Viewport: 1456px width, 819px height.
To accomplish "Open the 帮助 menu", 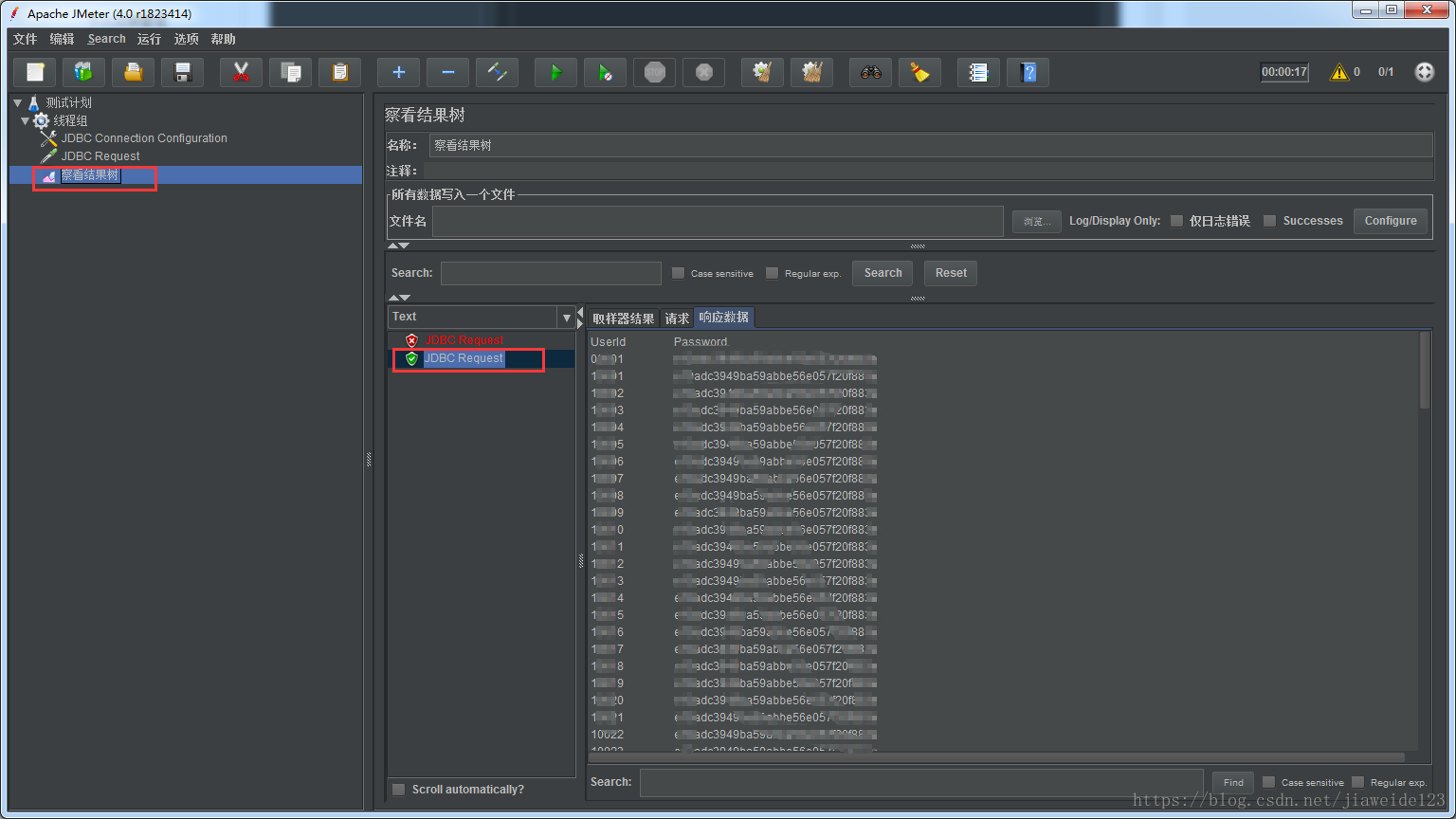I will [x=223, y=39].
